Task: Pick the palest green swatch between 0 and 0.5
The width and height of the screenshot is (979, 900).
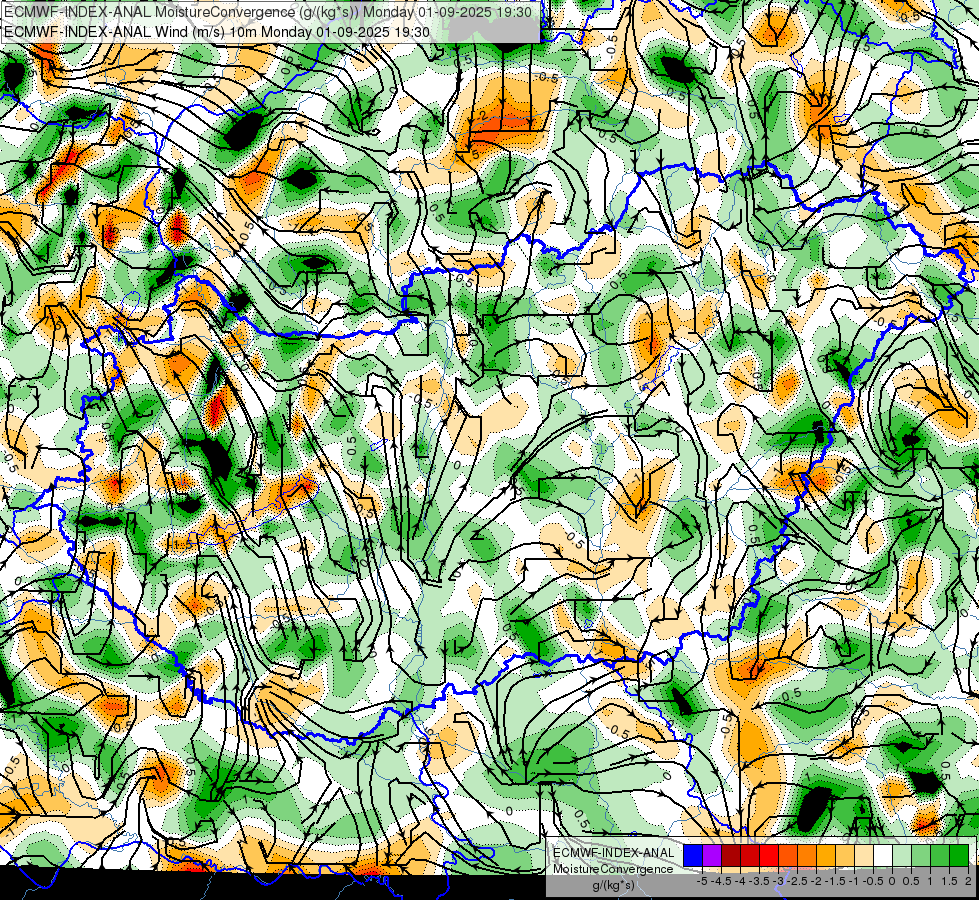Action: tap(902, 856)
